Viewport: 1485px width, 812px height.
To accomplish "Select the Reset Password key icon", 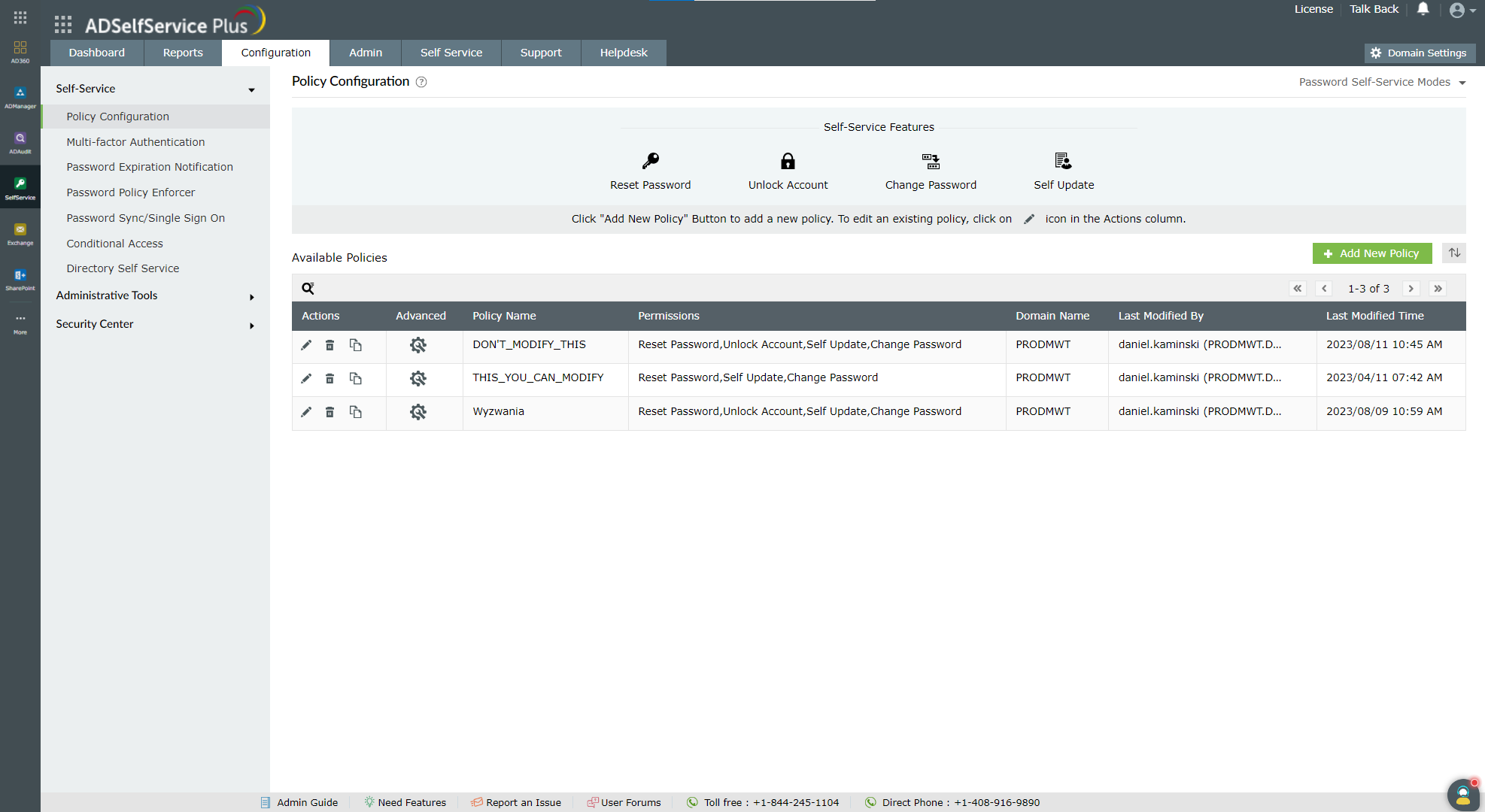I will click(x=650, y=161).
